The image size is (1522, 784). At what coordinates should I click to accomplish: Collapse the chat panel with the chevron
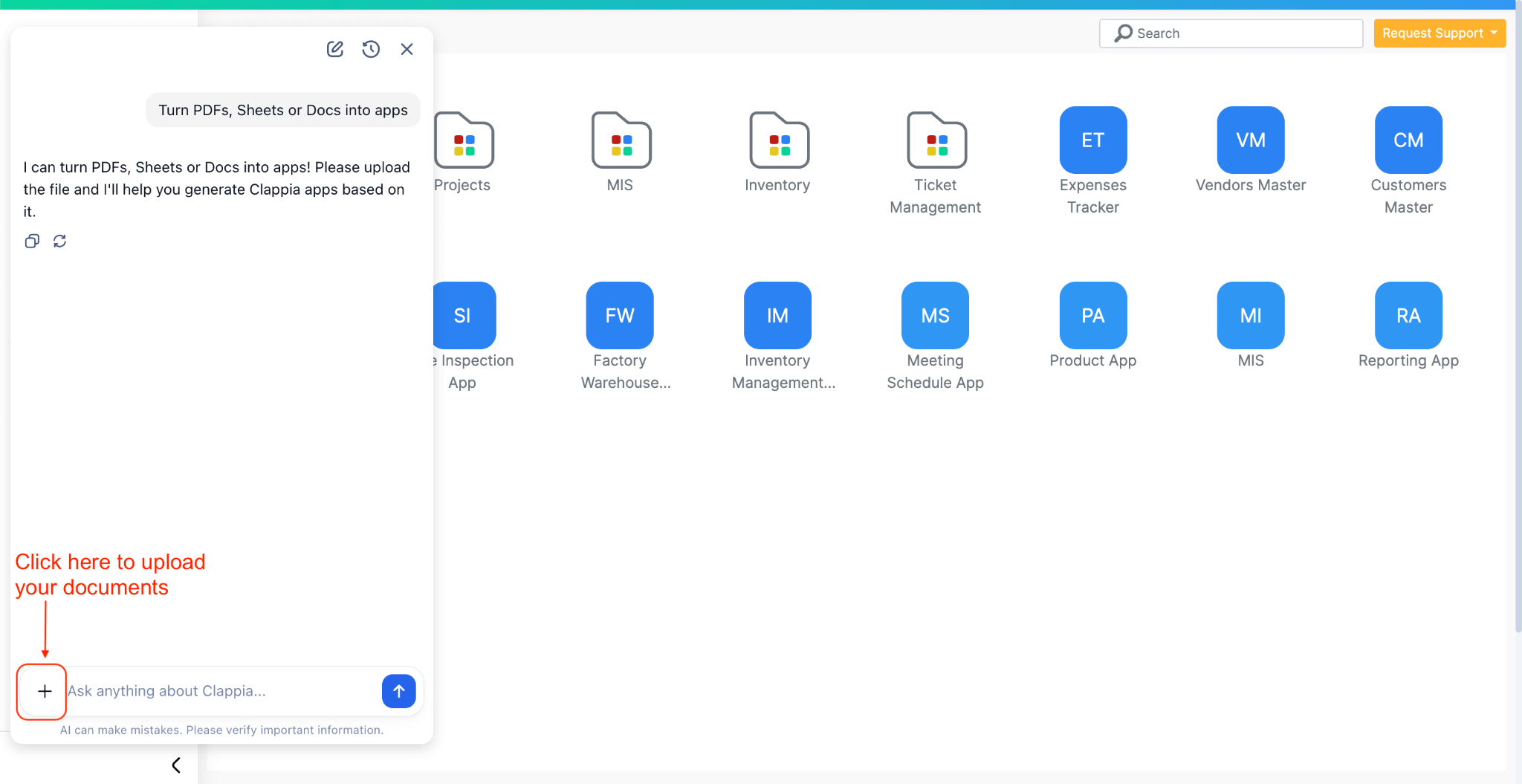(x=176, y=765)
